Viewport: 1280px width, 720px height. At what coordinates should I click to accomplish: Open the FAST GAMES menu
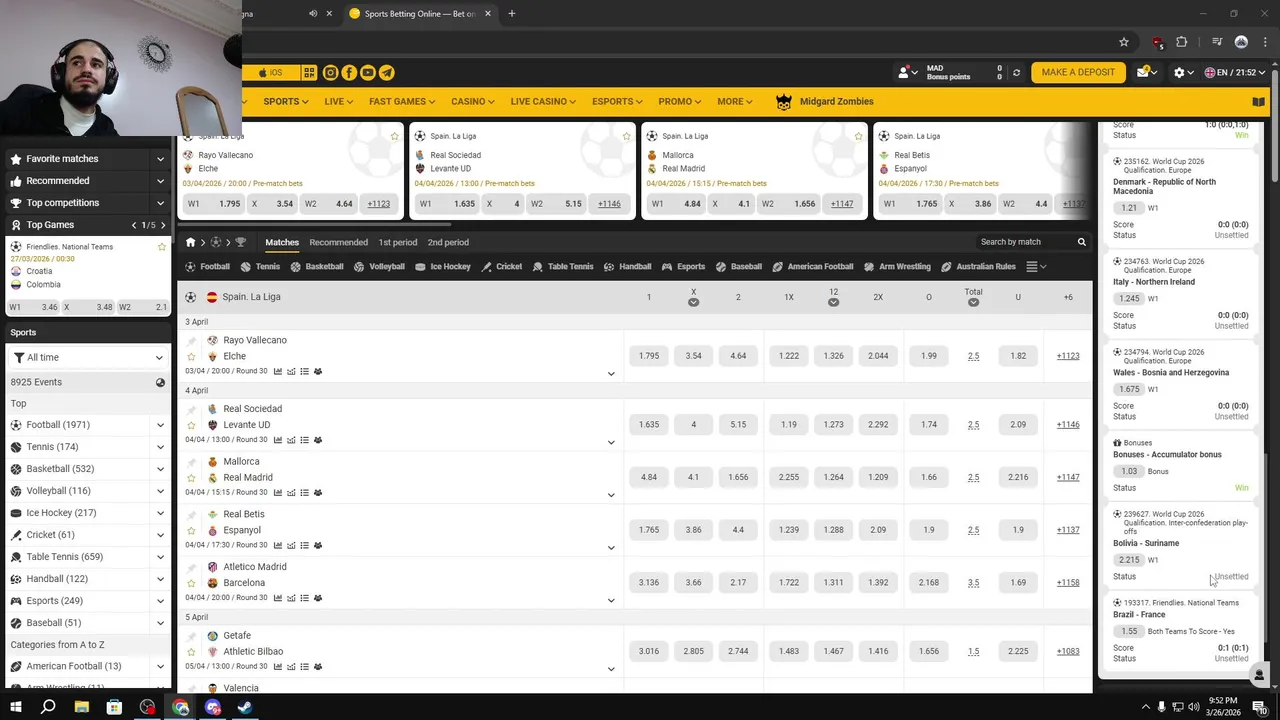tap(401, 102)
